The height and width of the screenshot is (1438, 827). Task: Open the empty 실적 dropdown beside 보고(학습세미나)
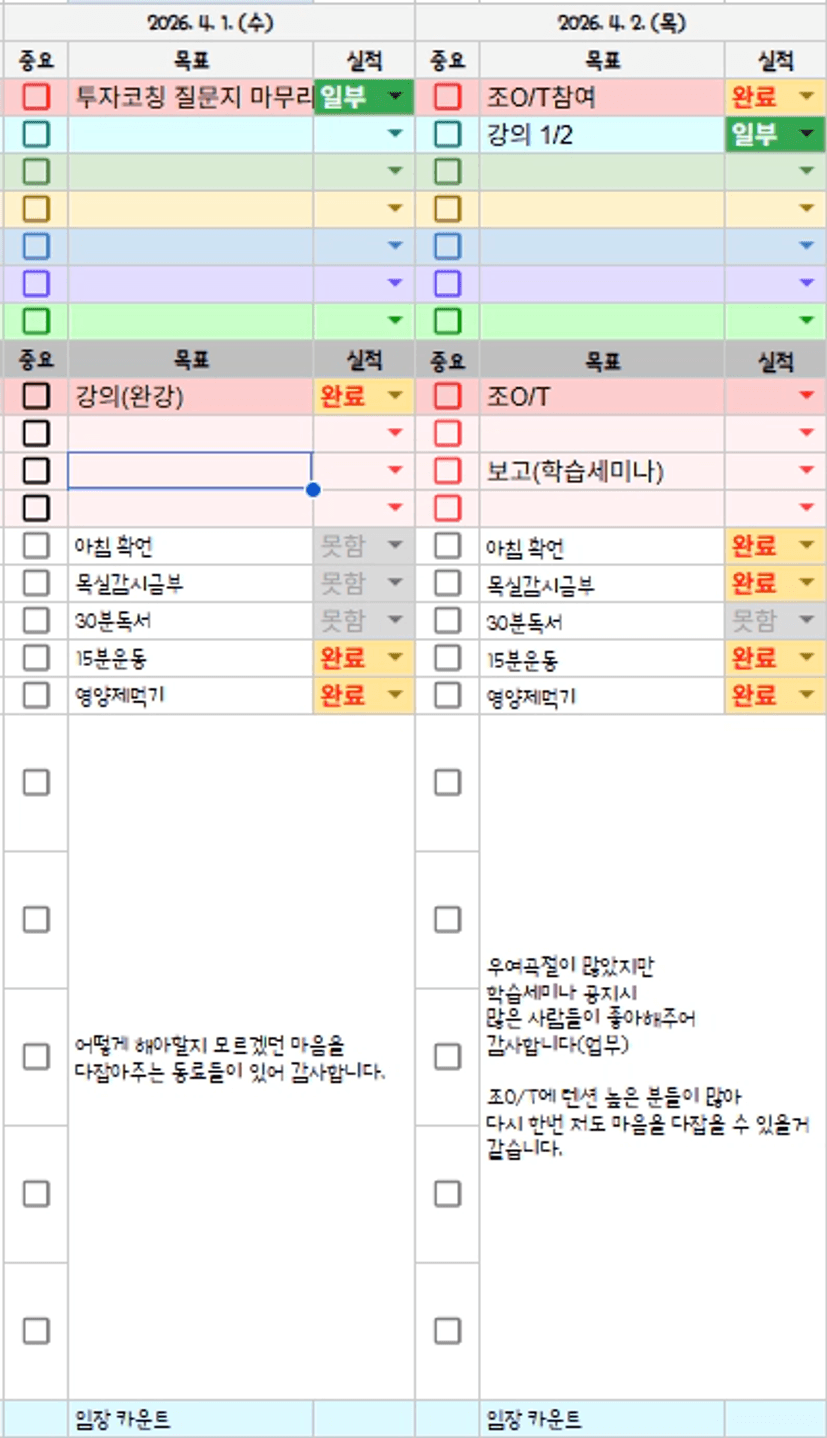click(808, 471)
